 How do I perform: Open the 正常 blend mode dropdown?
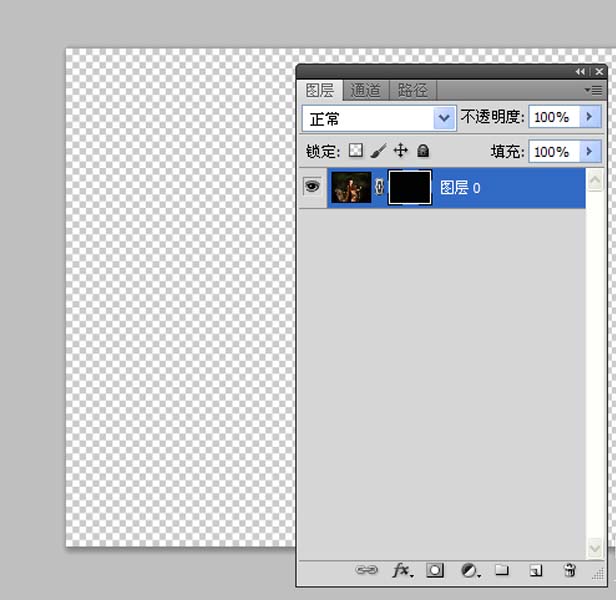(444, 118)
